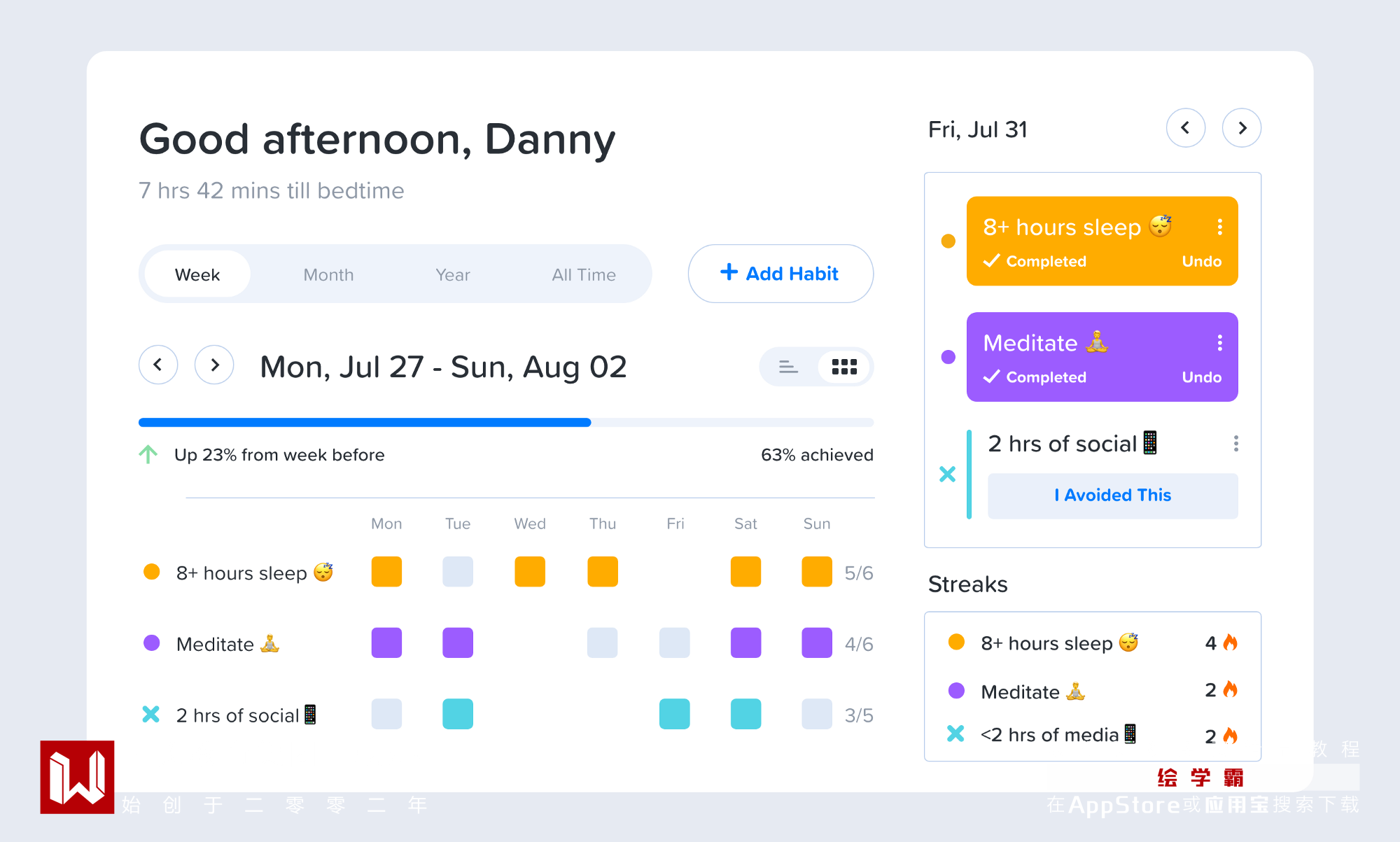Open options menu on 8+ hours sleep card

(x=1219, y=227)
